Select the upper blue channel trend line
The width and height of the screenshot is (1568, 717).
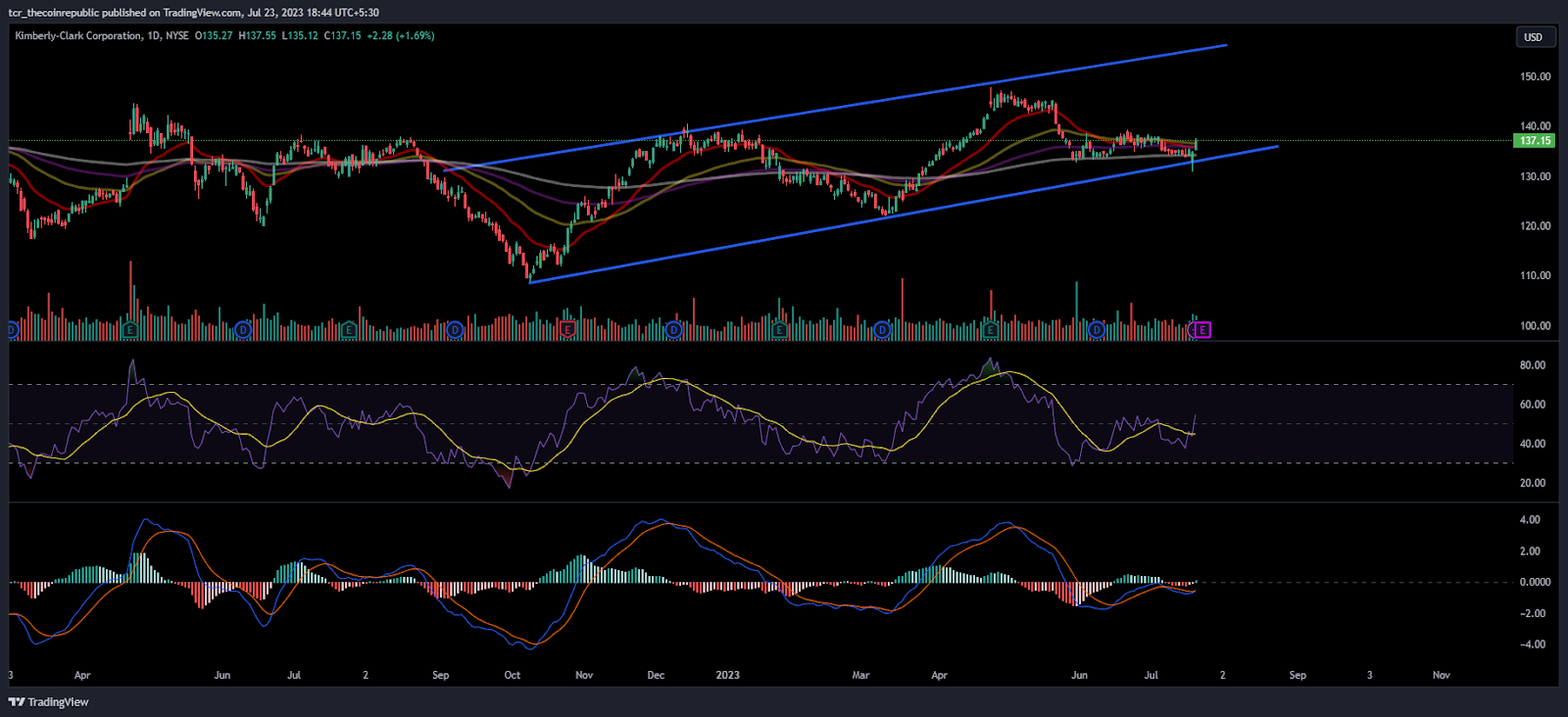[835, 108]
